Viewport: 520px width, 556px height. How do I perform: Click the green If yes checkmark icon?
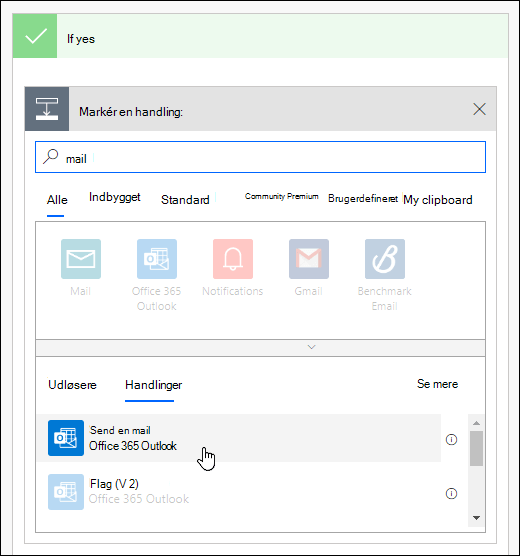click(35, 36)
